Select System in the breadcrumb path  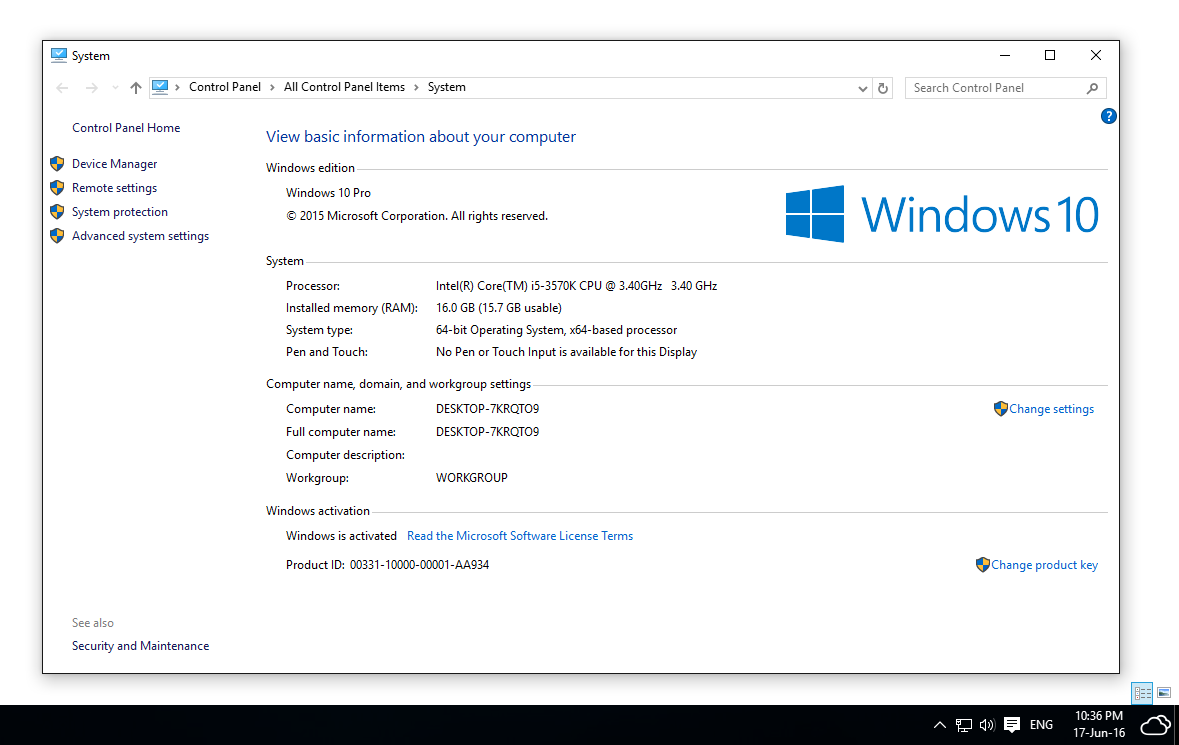447,87
